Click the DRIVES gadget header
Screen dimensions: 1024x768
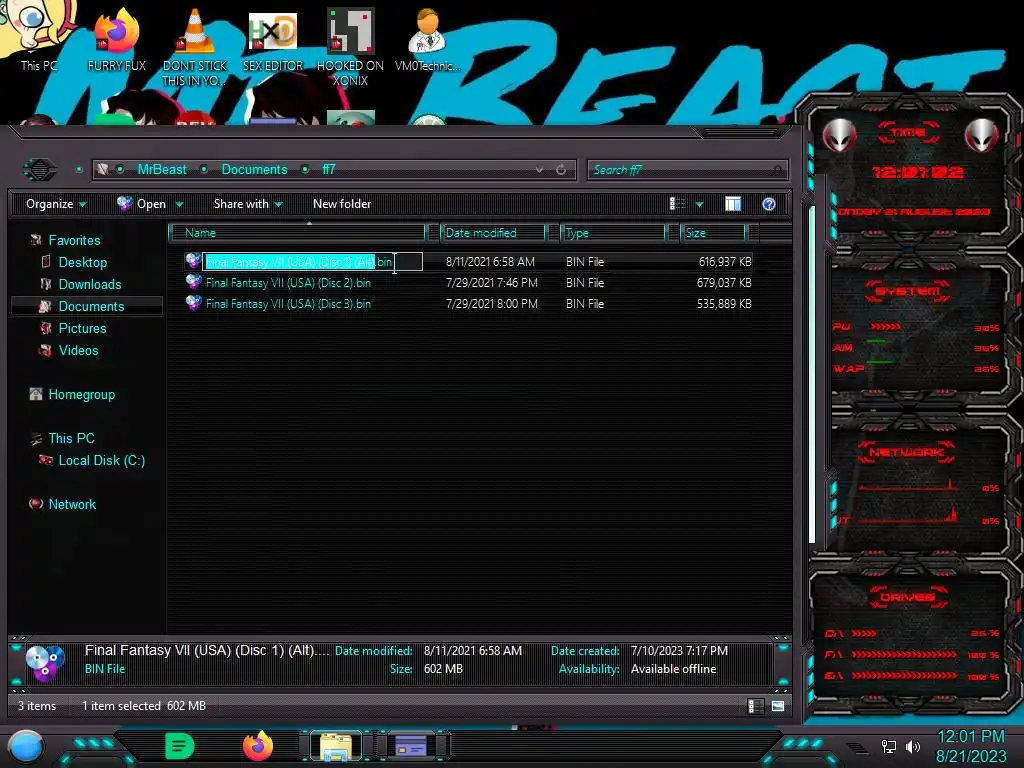(x=908, y=597)
